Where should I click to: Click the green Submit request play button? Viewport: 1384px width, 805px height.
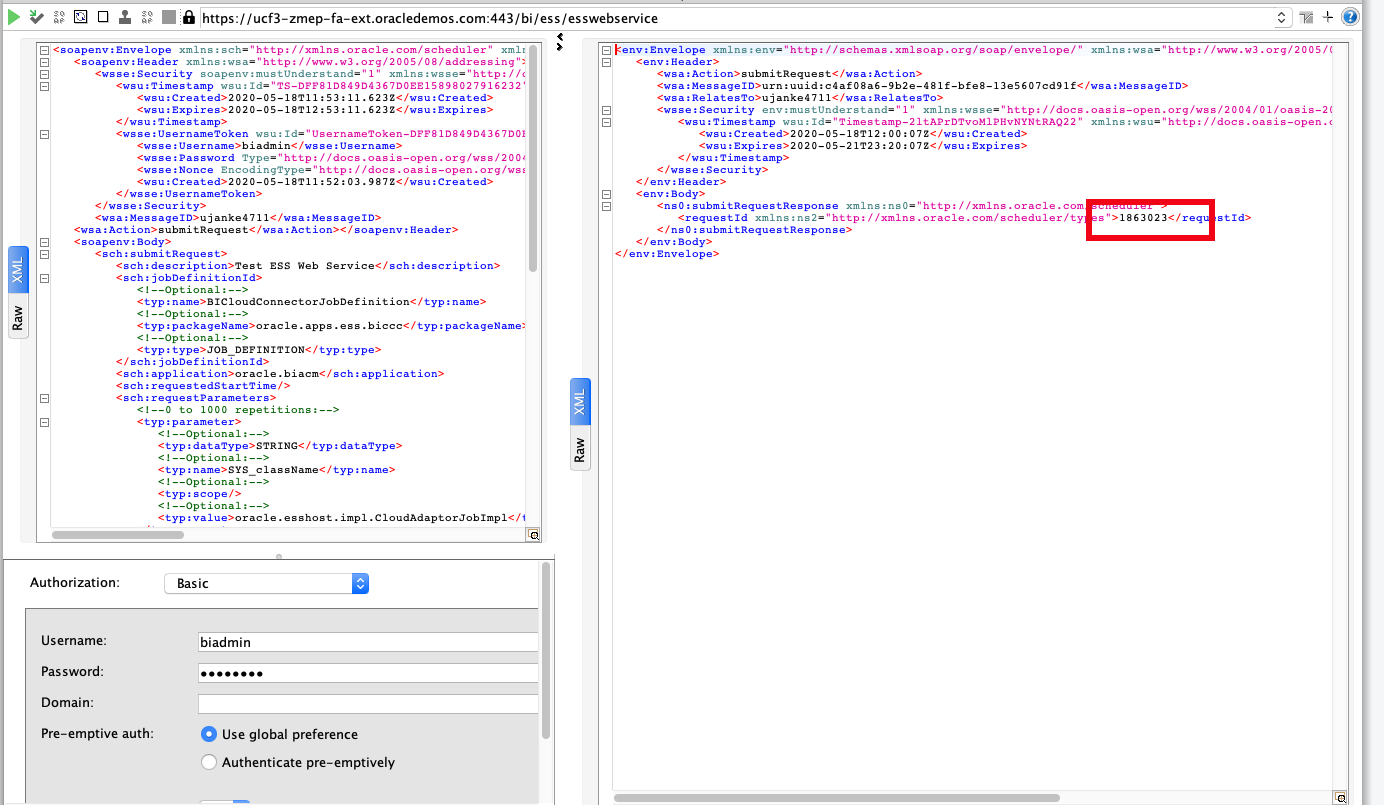click(15, 17)
